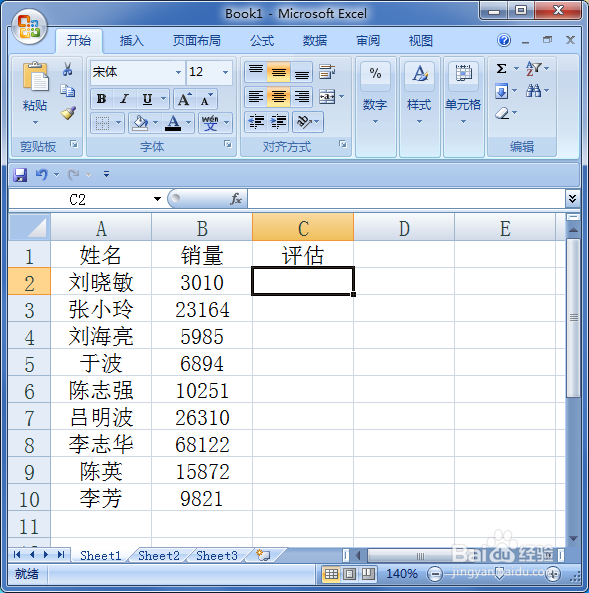Save workbook from quick access toolbar
Image resolution: width=589 pixels, height=593 pixels.
[20, 175]
